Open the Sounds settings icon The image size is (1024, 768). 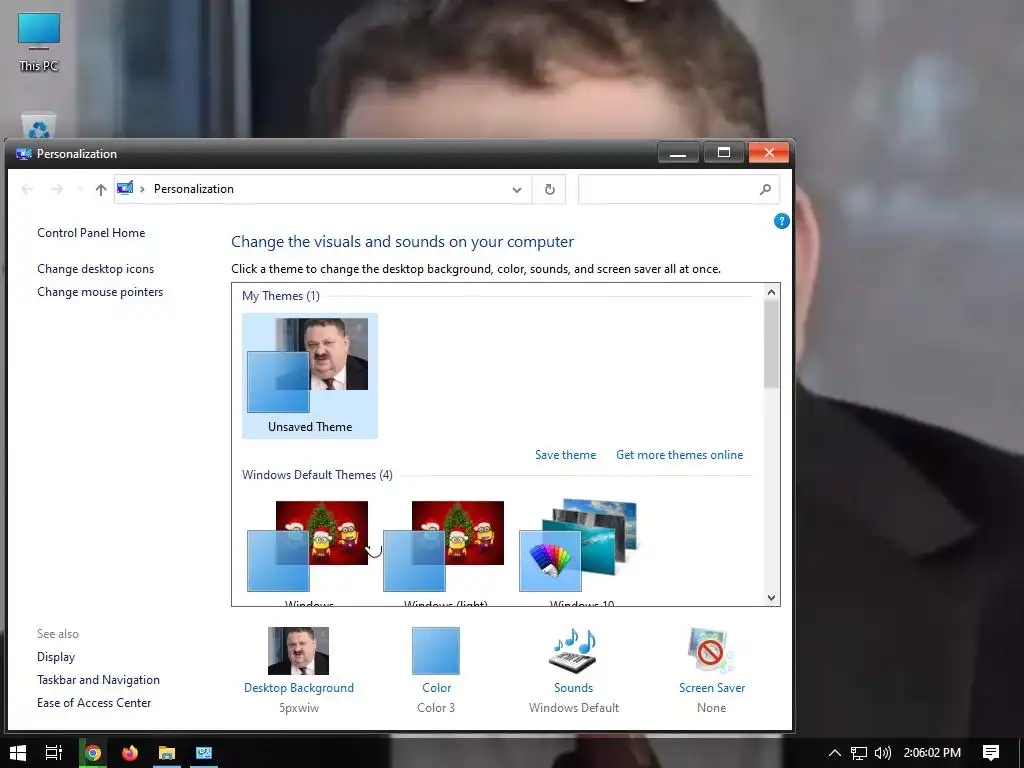pos(573,650)
